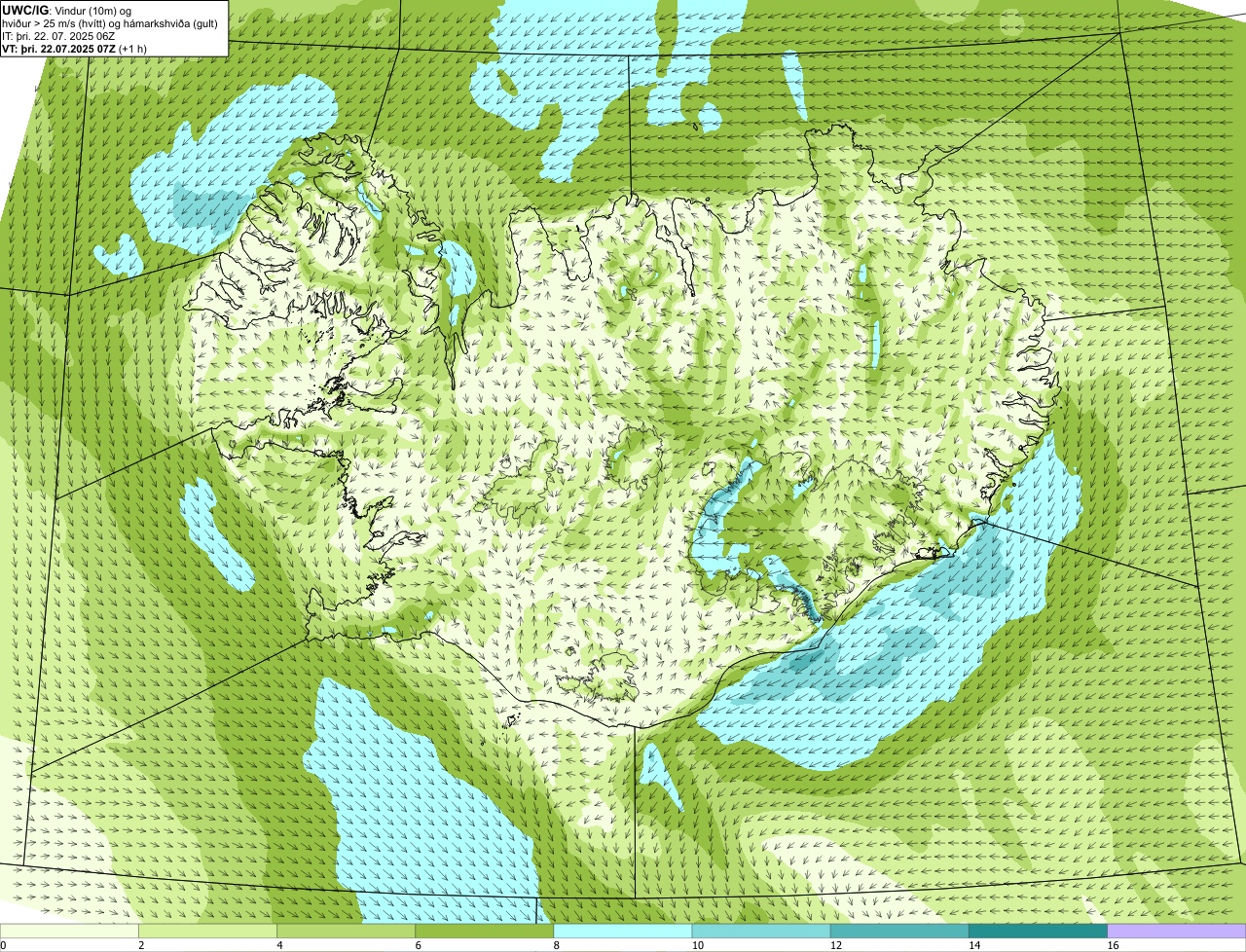The width and height of the screenshot is (1246, 952).
Task: Click the medium green 4–6 m/s legend segment
Action: click(347, 932)
